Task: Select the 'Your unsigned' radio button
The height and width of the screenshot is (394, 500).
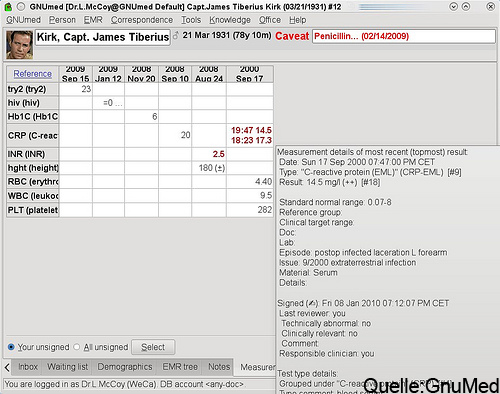Action: click(x=11, y=347)
